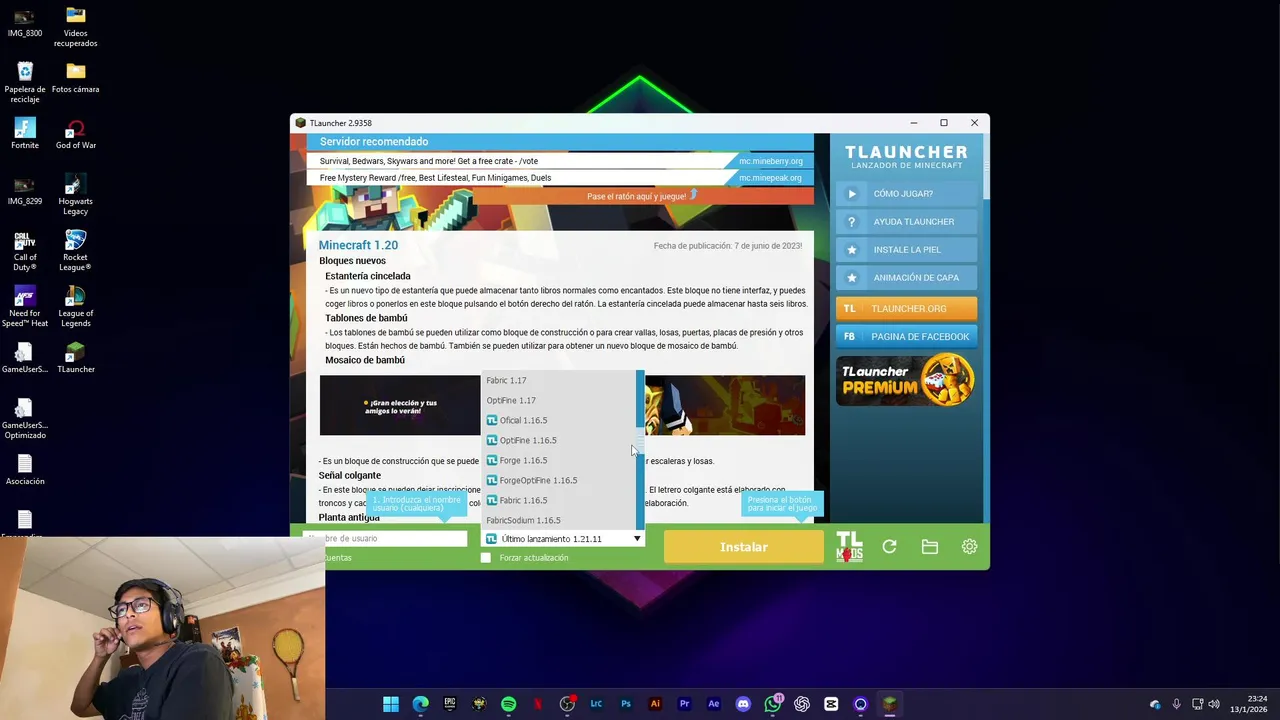Open Spotify from taskbar
The width and height of the screenshot is (1280, 720).
[x=508, y=704]
